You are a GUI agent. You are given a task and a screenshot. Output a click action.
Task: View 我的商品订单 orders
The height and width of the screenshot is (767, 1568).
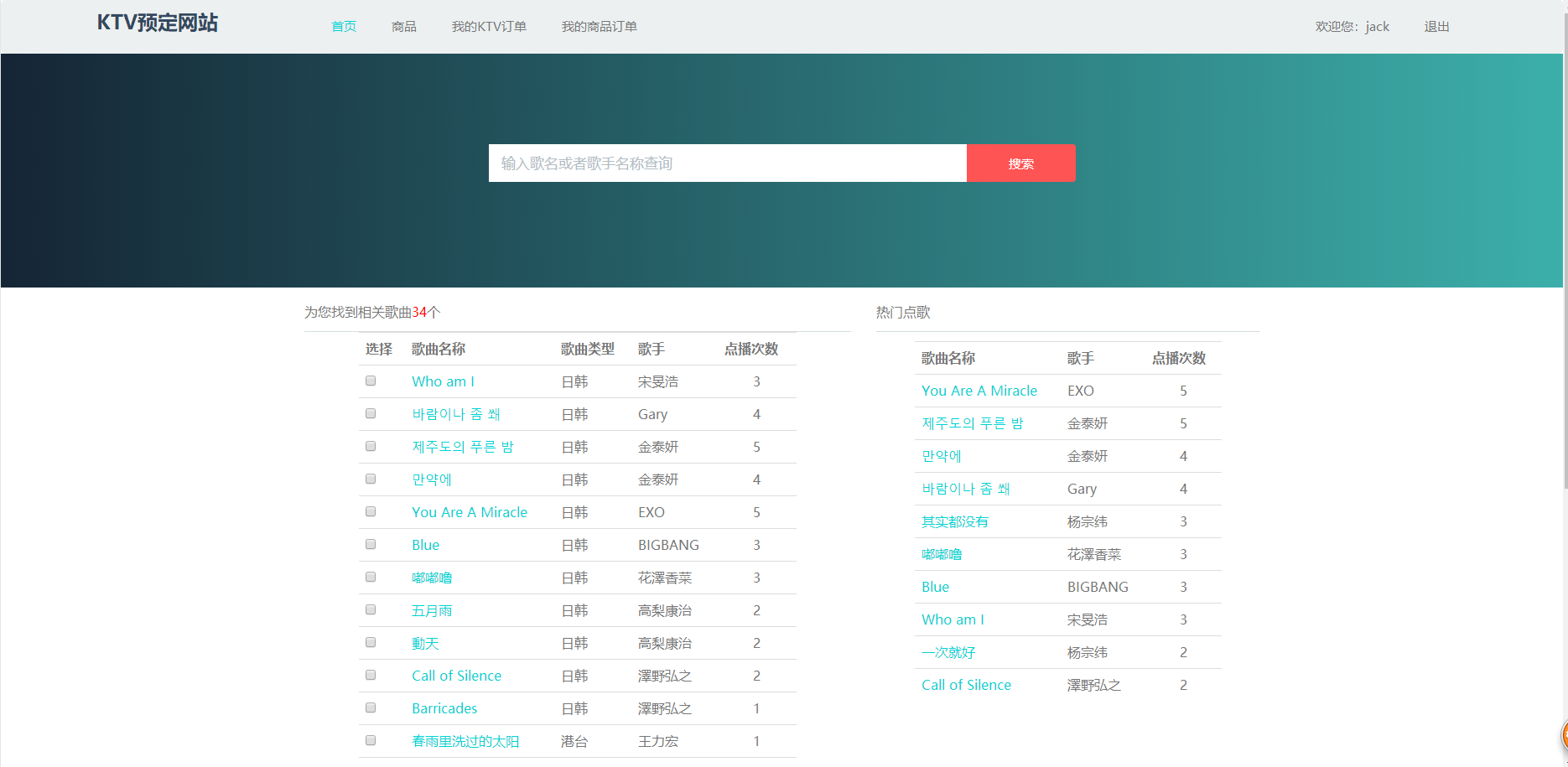(599, 26)
